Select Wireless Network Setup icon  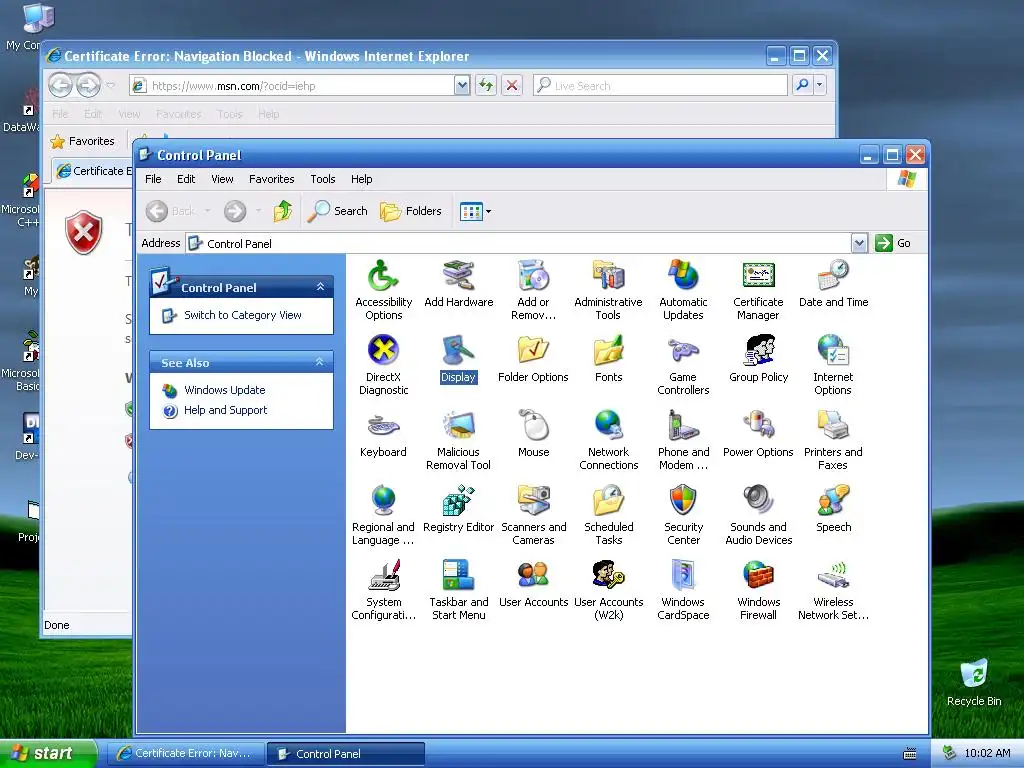833,590
